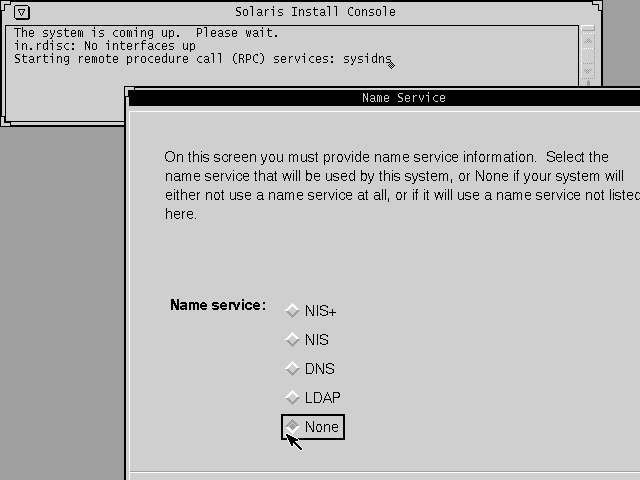Click 'The system is coming up' console line
The height and width of the screenshot is (480, 640).
point(146,33)
